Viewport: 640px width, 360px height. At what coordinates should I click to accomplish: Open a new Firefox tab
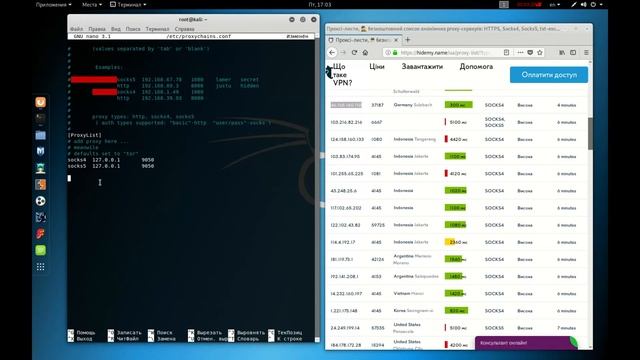pos(407,40)
